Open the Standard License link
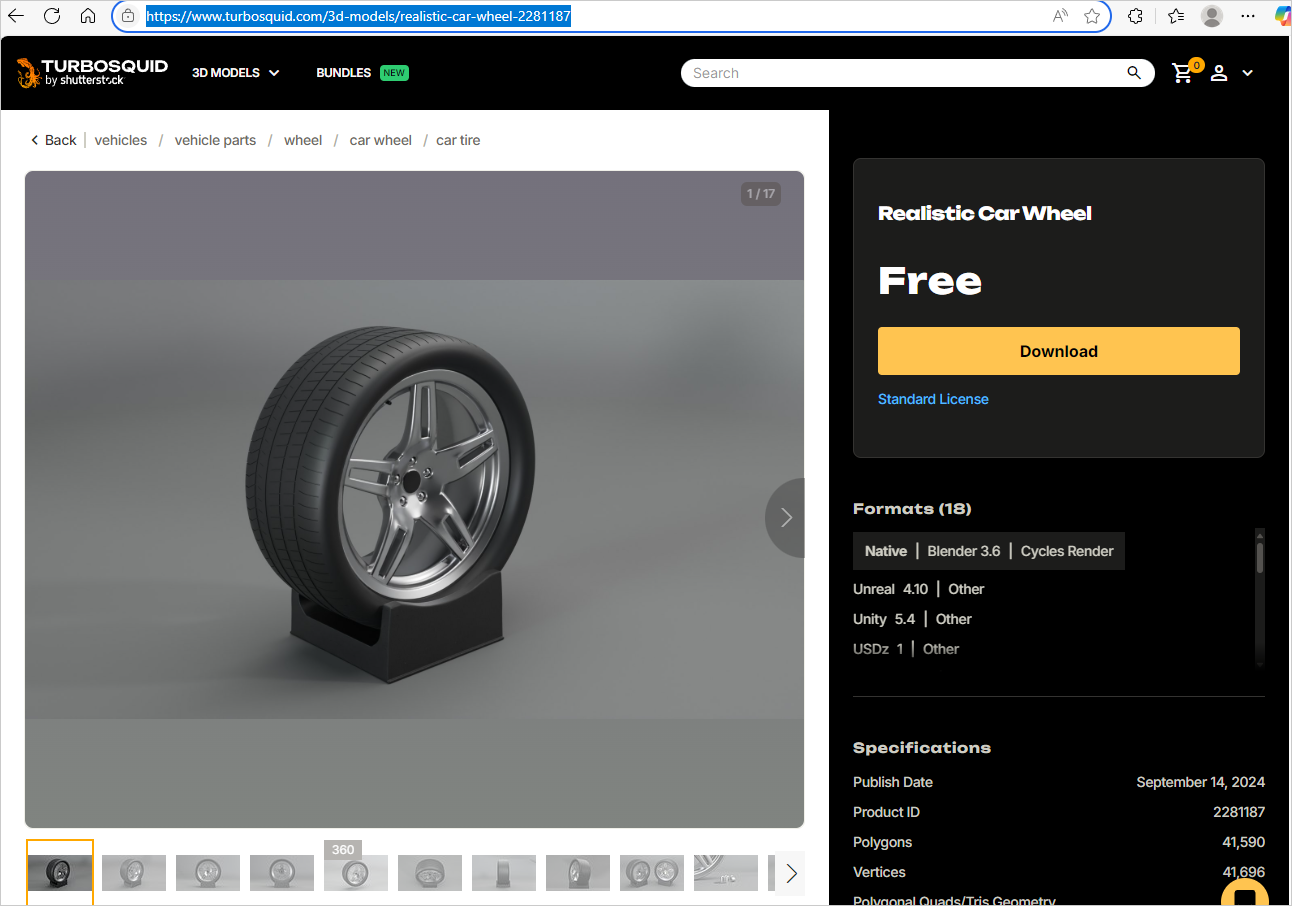1292x906 pixels. [x=932, y=399]
